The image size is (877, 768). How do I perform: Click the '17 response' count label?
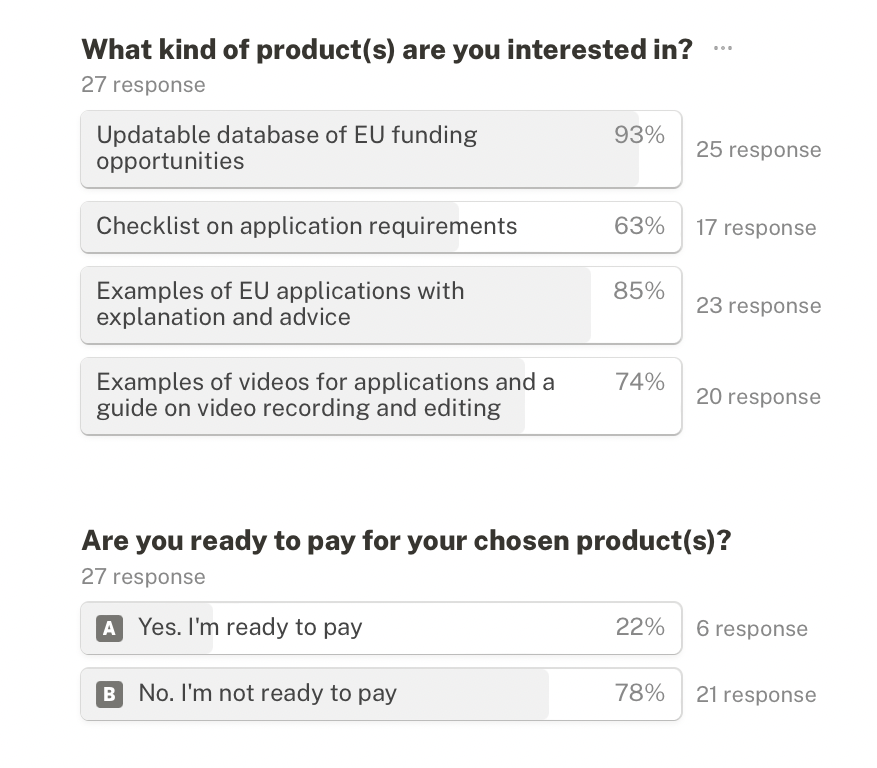[756, 228]
